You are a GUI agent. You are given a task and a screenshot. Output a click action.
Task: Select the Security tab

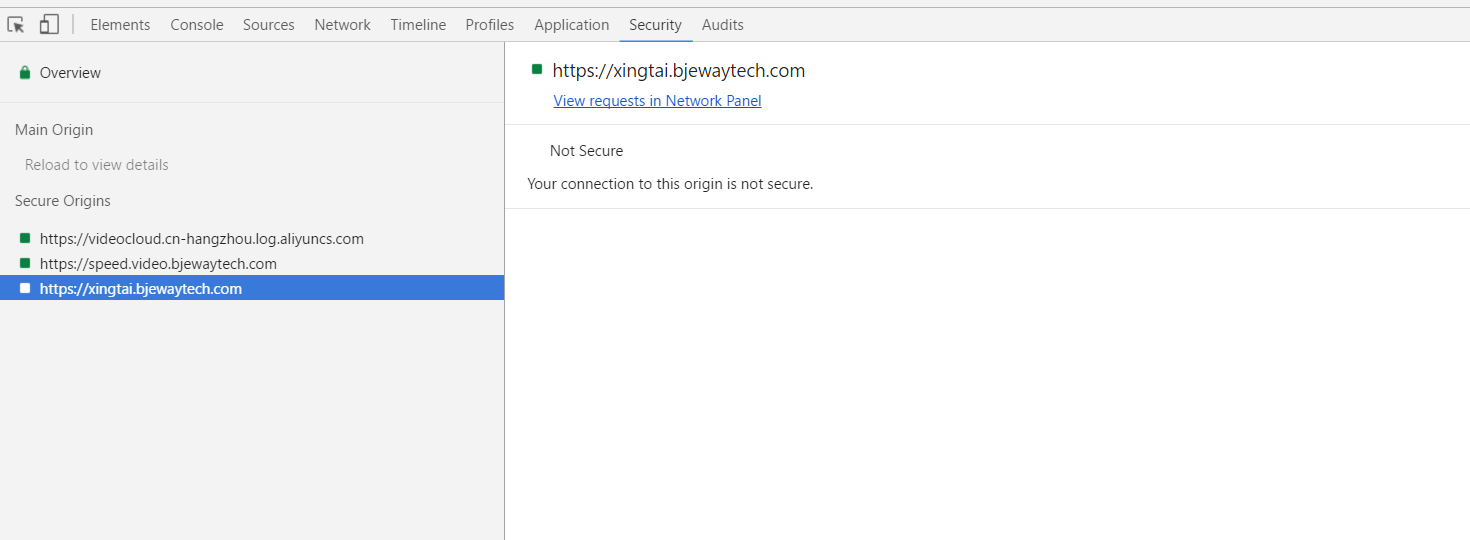click(x=656, y=25)
